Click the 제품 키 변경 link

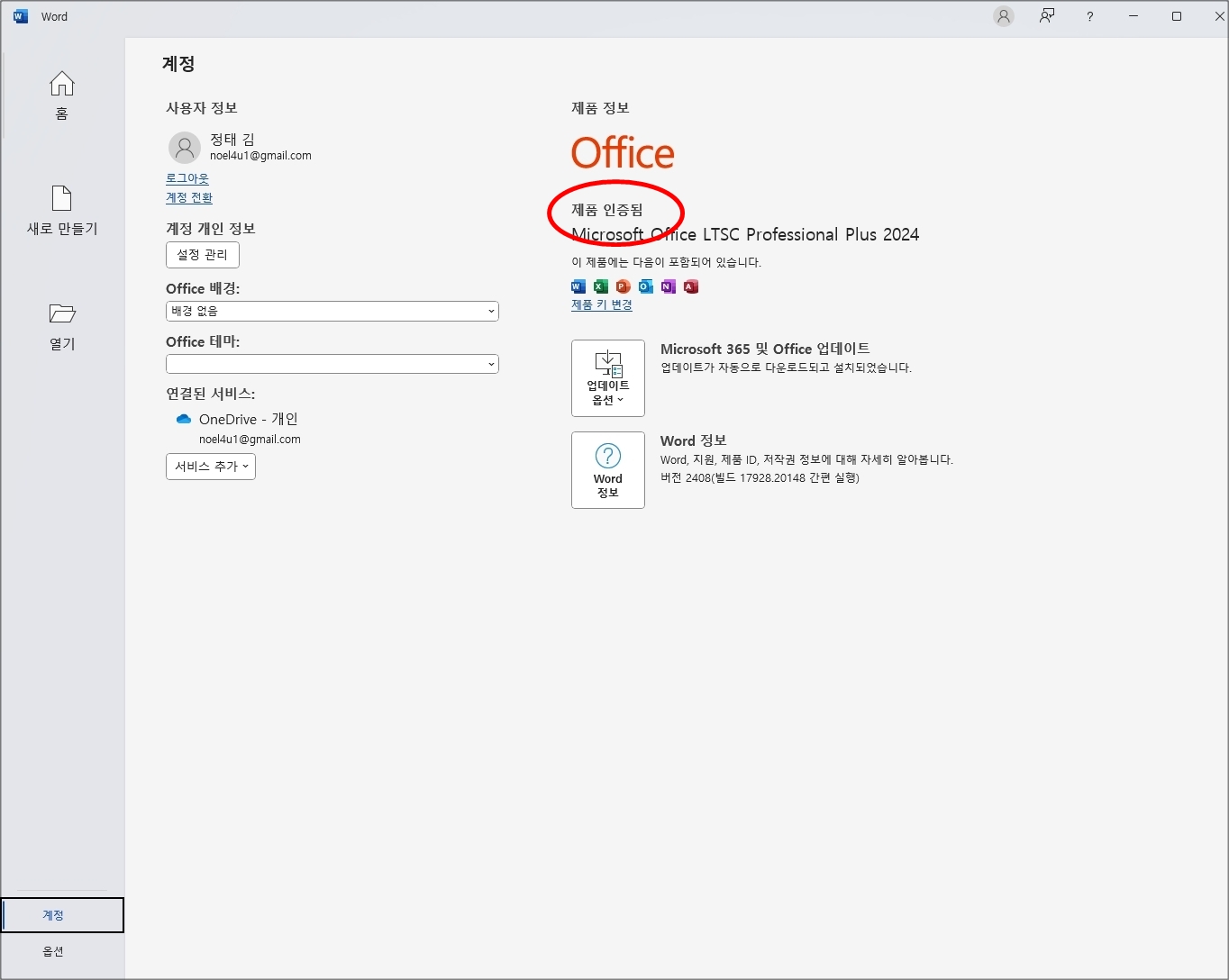[602, 305]
